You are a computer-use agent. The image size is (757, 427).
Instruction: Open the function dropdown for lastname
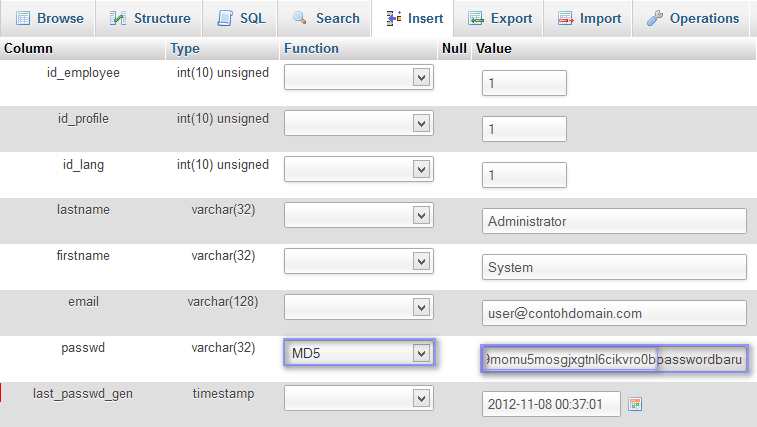click(x=358, y=214)
